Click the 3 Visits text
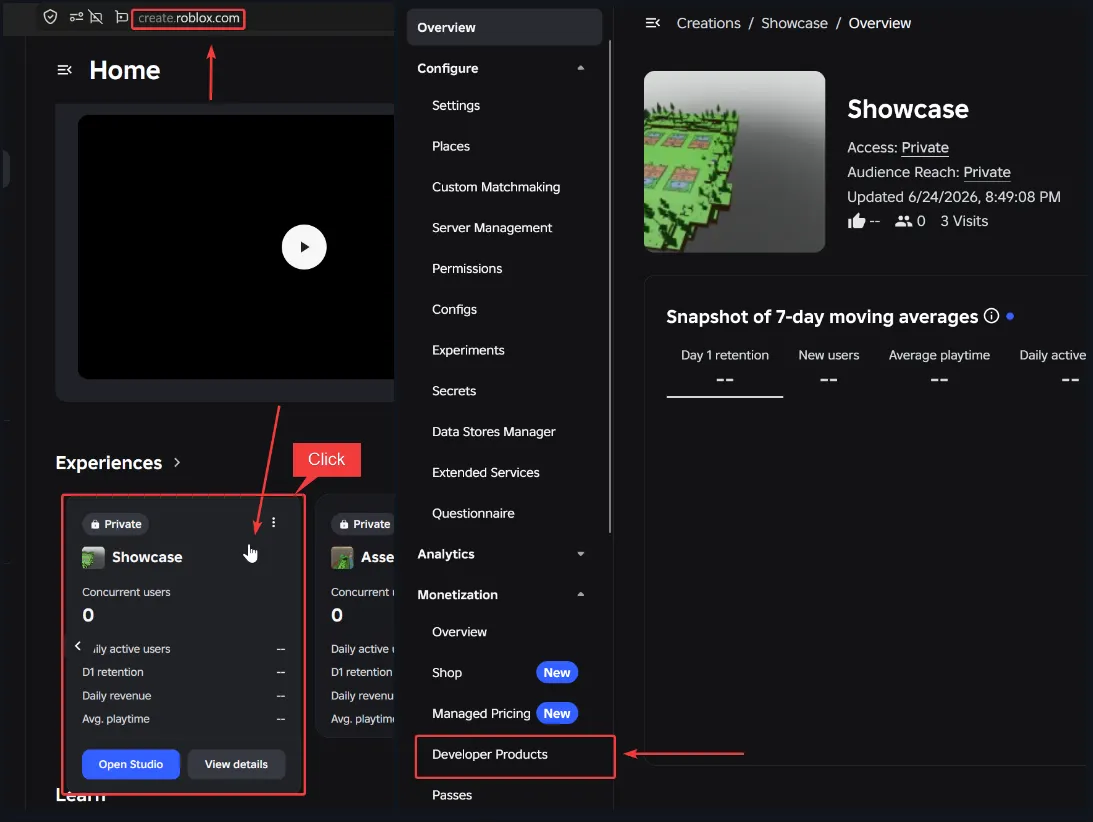 pyautogui.click(x=964, y=221)
